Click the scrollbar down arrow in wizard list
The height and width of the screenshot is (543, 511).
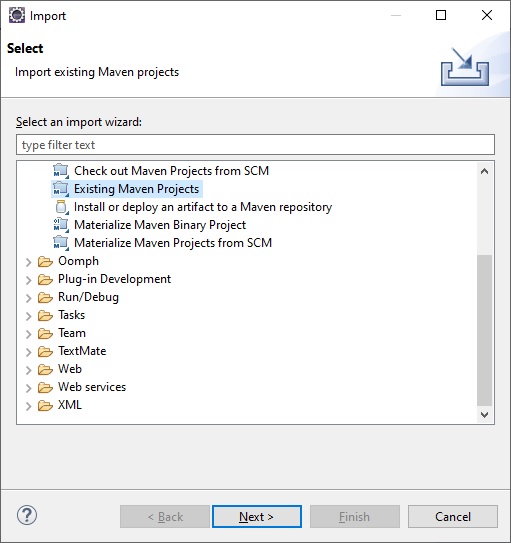(x=484, y=414)
